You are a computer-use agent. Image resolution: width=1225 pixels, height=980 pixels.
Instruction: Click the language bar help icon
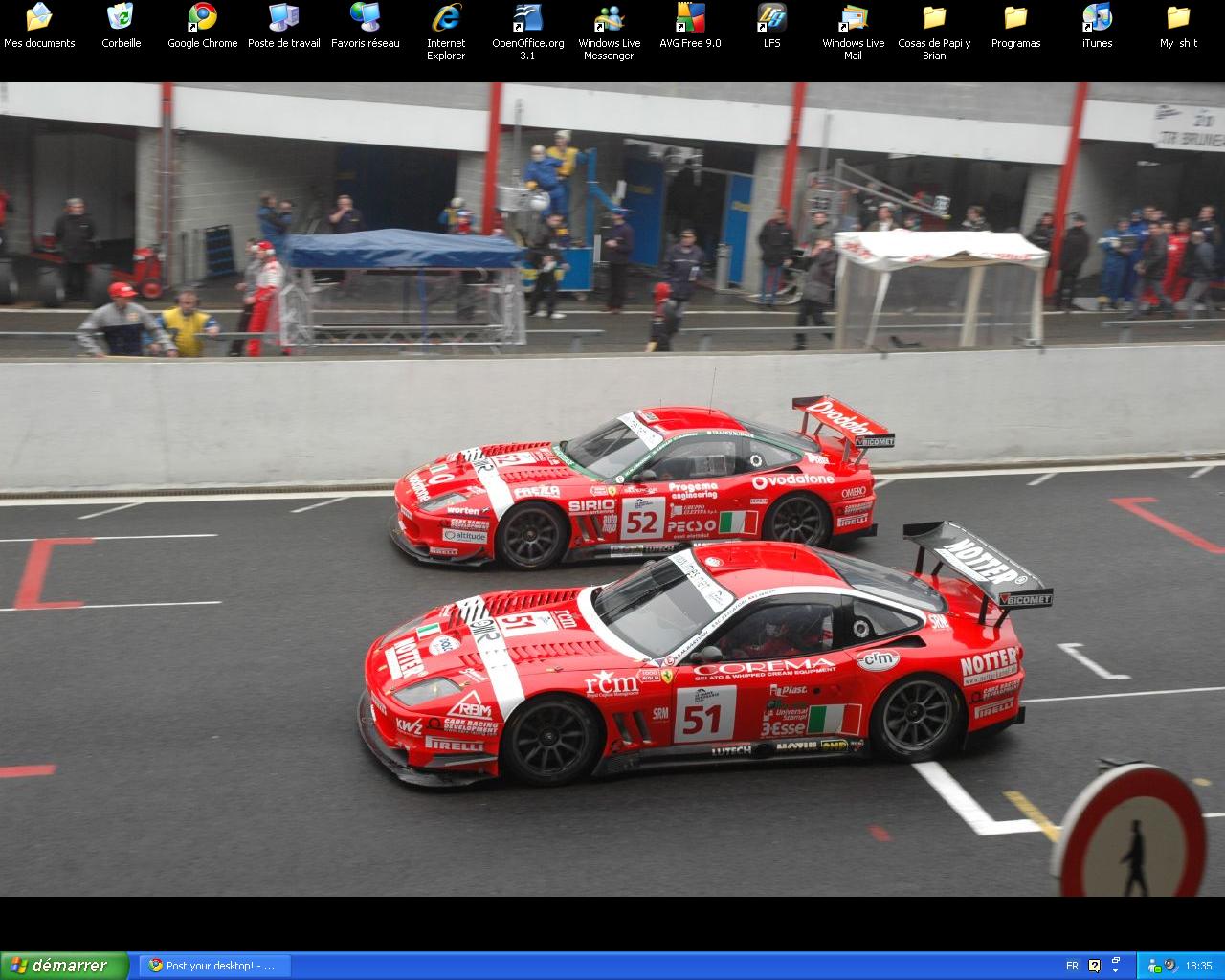pos(1094,966)
